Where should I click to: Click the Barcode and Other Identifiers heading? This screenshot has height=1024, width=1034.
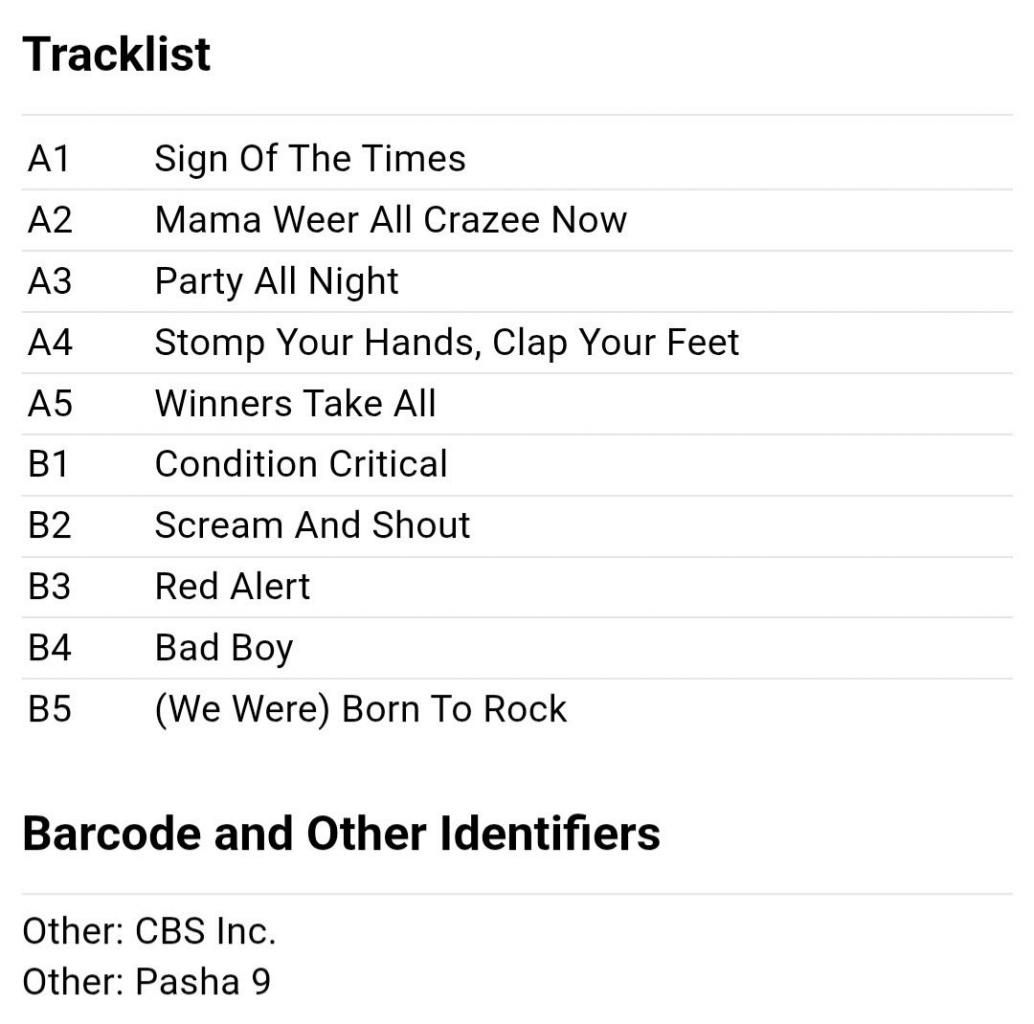(x=341, y=833)
